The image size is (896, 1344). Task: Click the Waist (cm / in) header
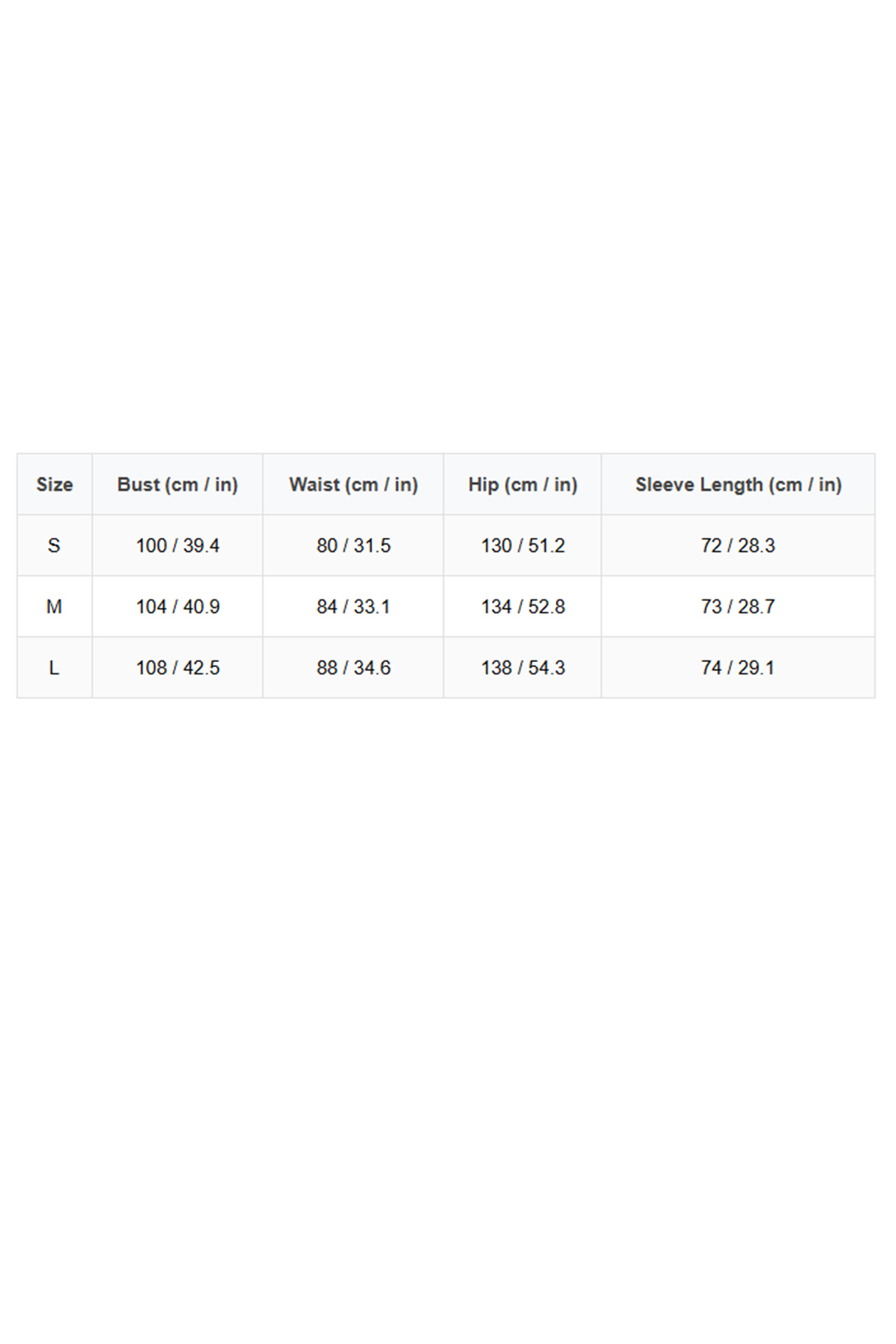pos(353,484)
